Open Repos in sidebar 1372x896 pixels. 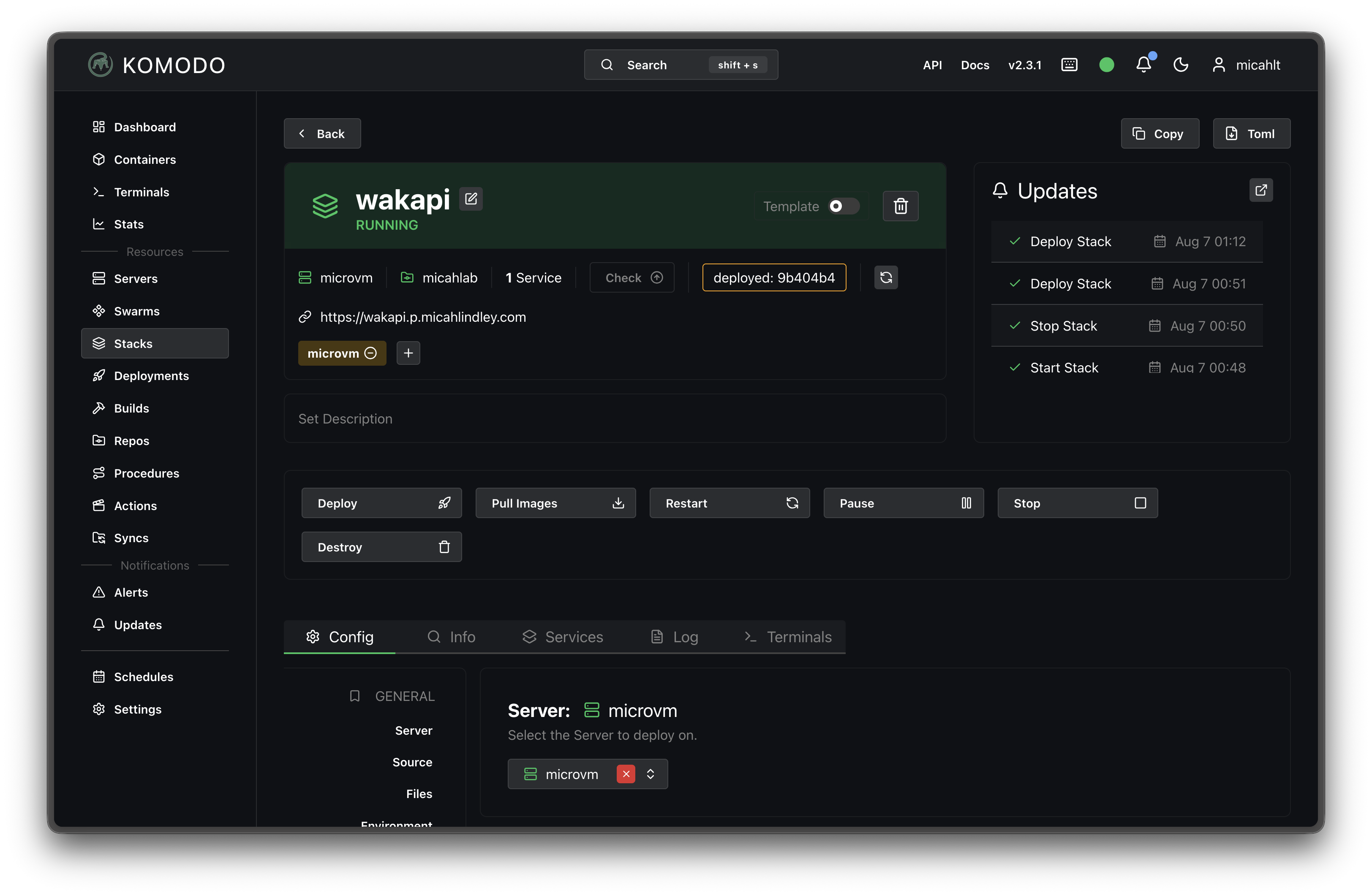[x=155, y=441]
